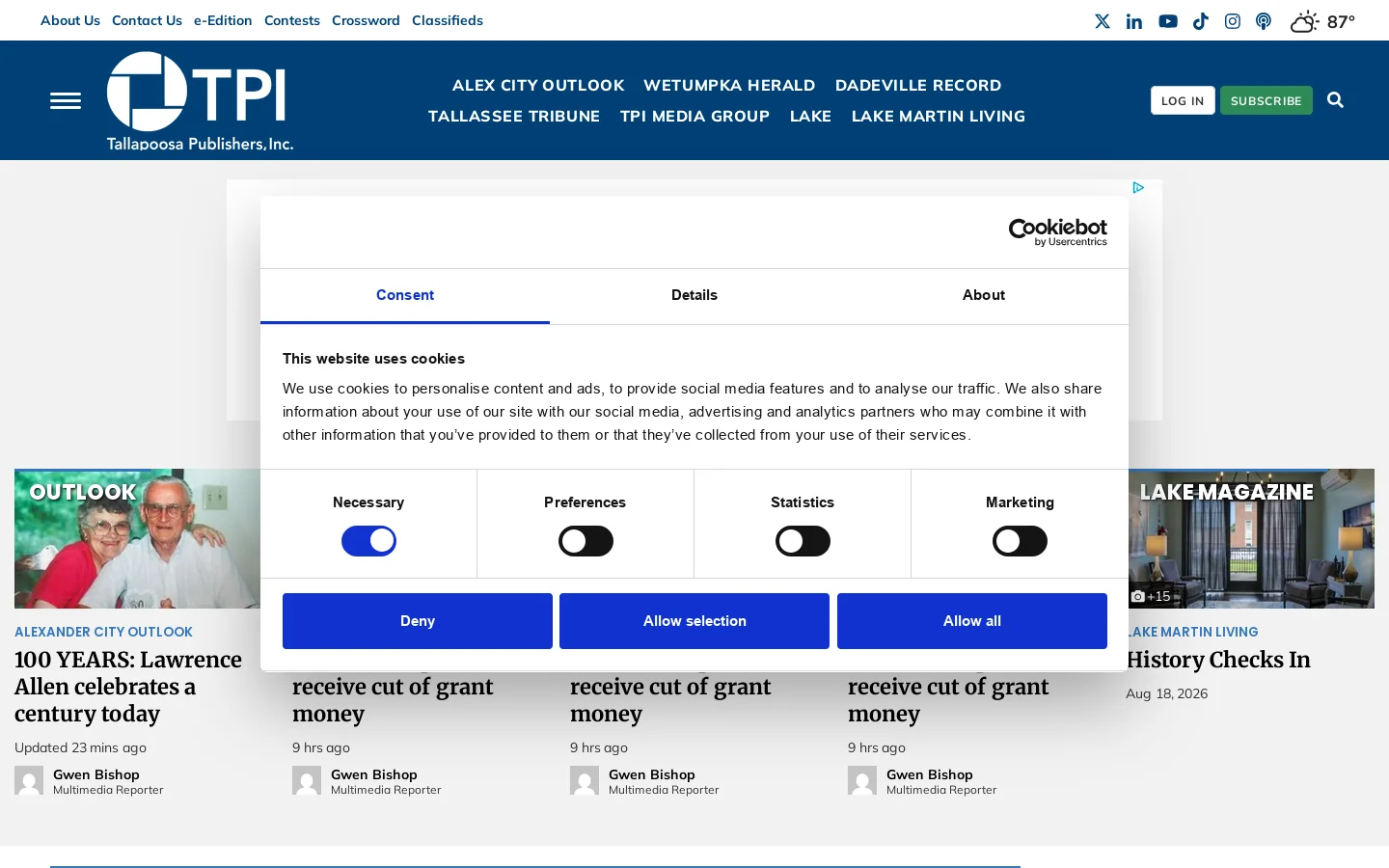Open the LinkedIn social icon
Screen dimensions: 1389x868
tap(1134, 21)
